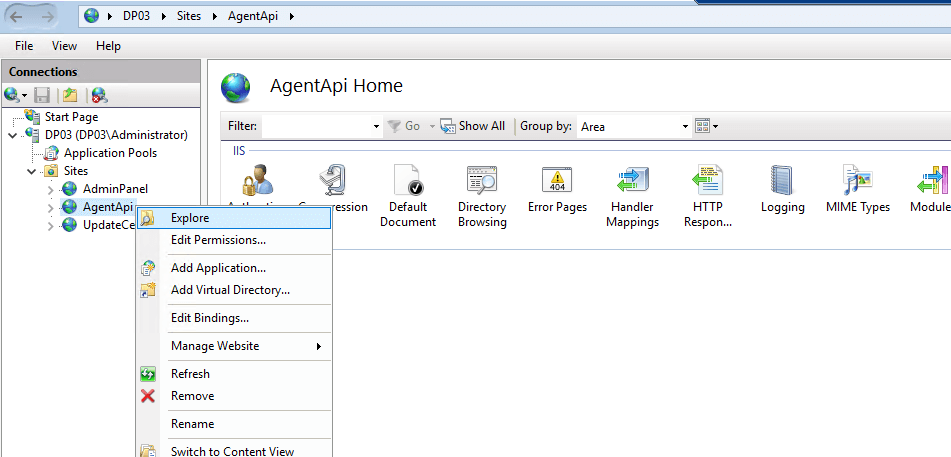Select Edit Bindings... in context menu

tap(209, 318)
